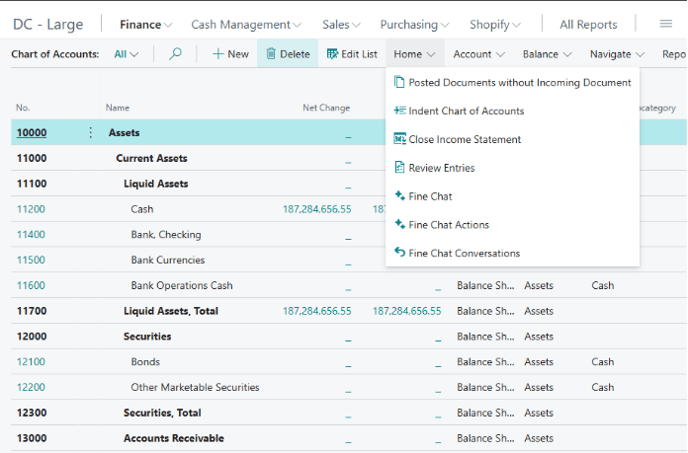This screenshot has width=688, height=453.
Task: Click the Close Income Statement icon
Action: (x=400, y=140)
